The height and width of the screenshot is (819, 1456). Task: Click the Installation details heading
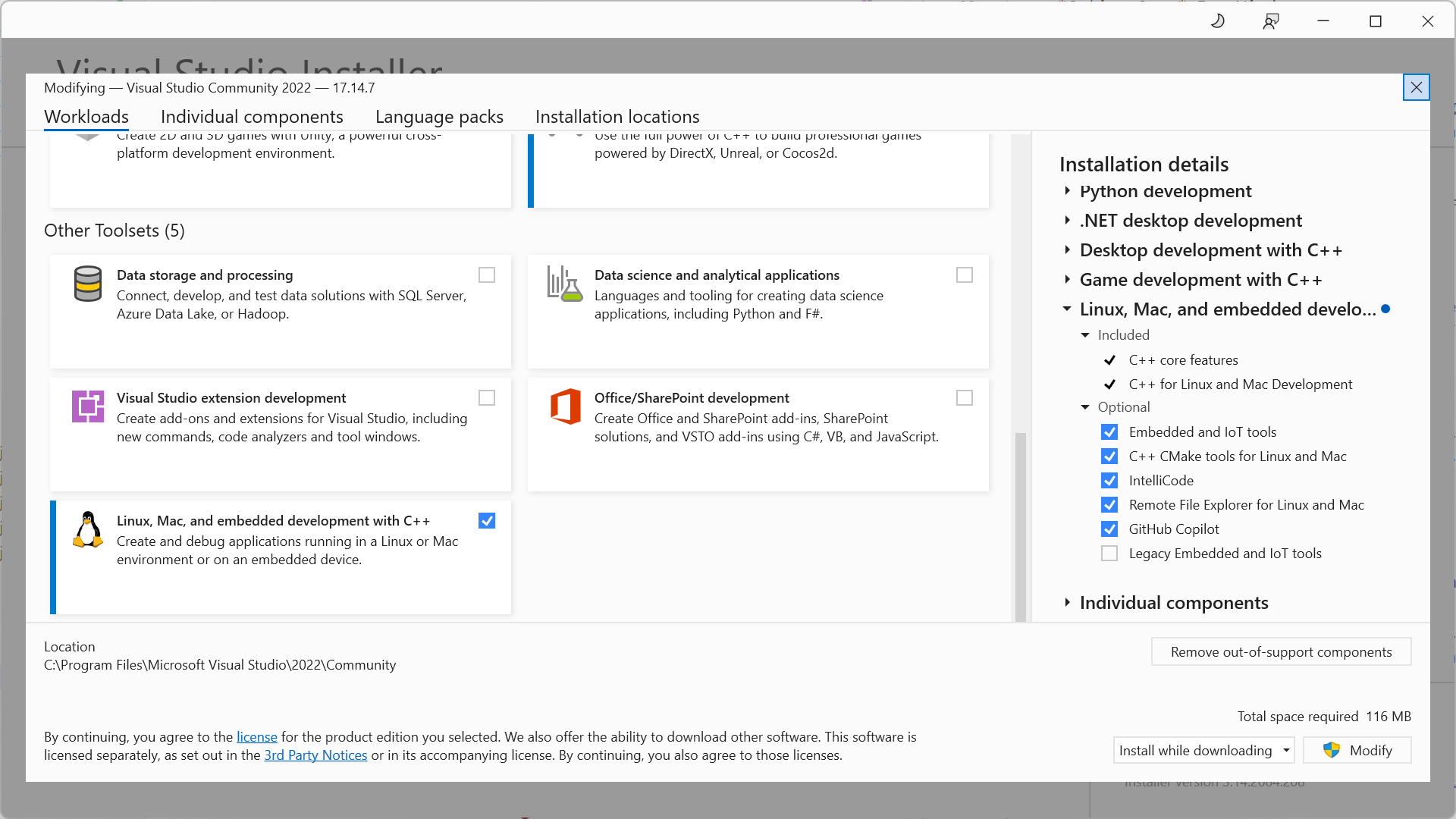[1144, 165]
